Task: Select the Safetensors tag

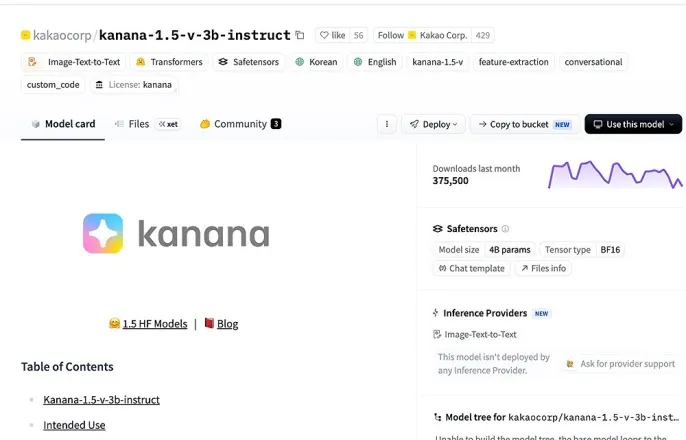Action: coord(248,62)
